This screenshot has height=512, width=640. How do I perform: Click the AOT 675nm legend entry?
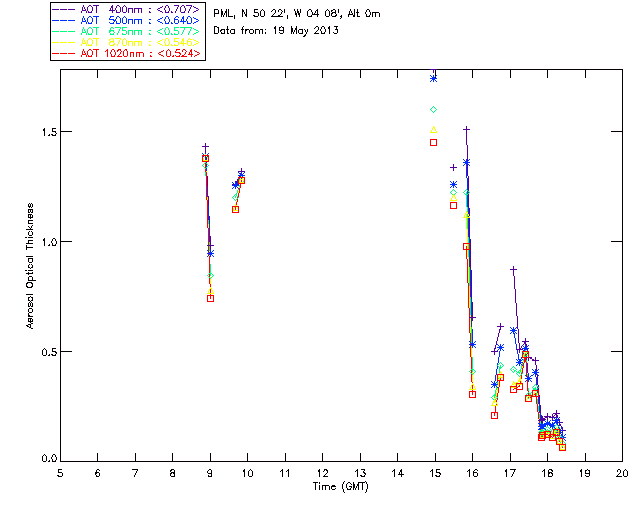(126, 31)
